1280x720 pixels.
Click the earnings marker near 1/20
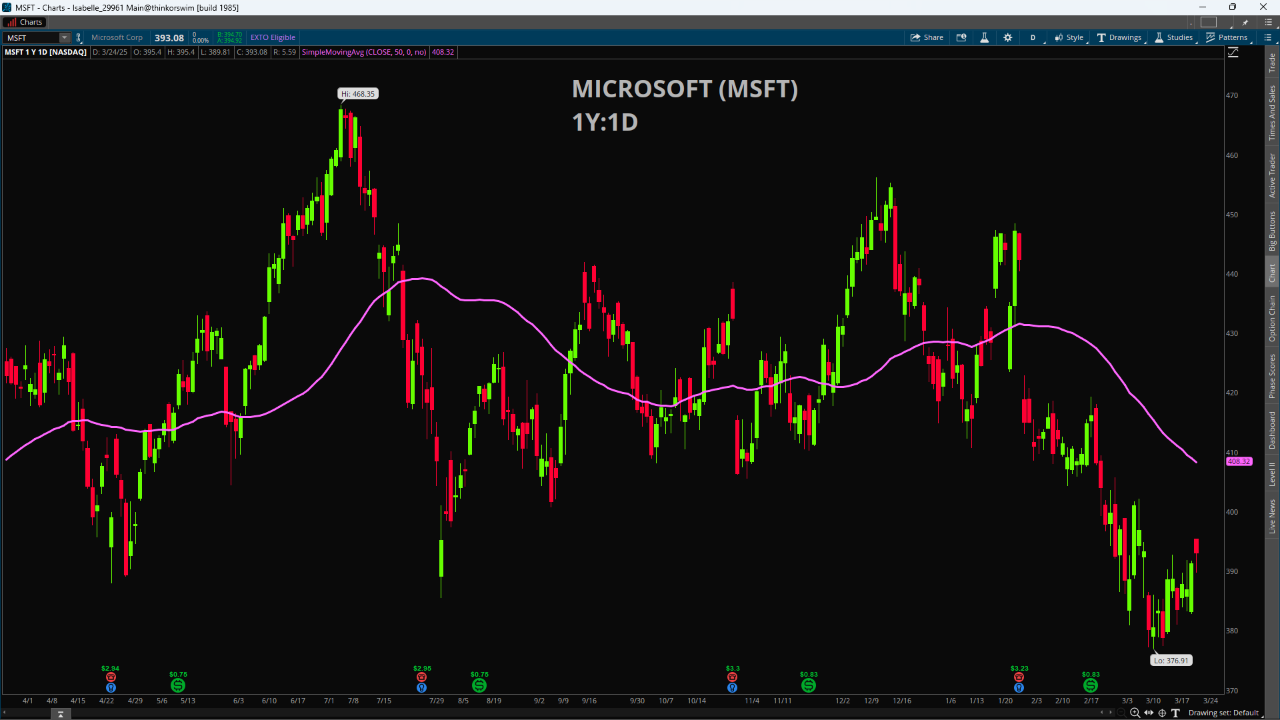(x=1018, y=677)
